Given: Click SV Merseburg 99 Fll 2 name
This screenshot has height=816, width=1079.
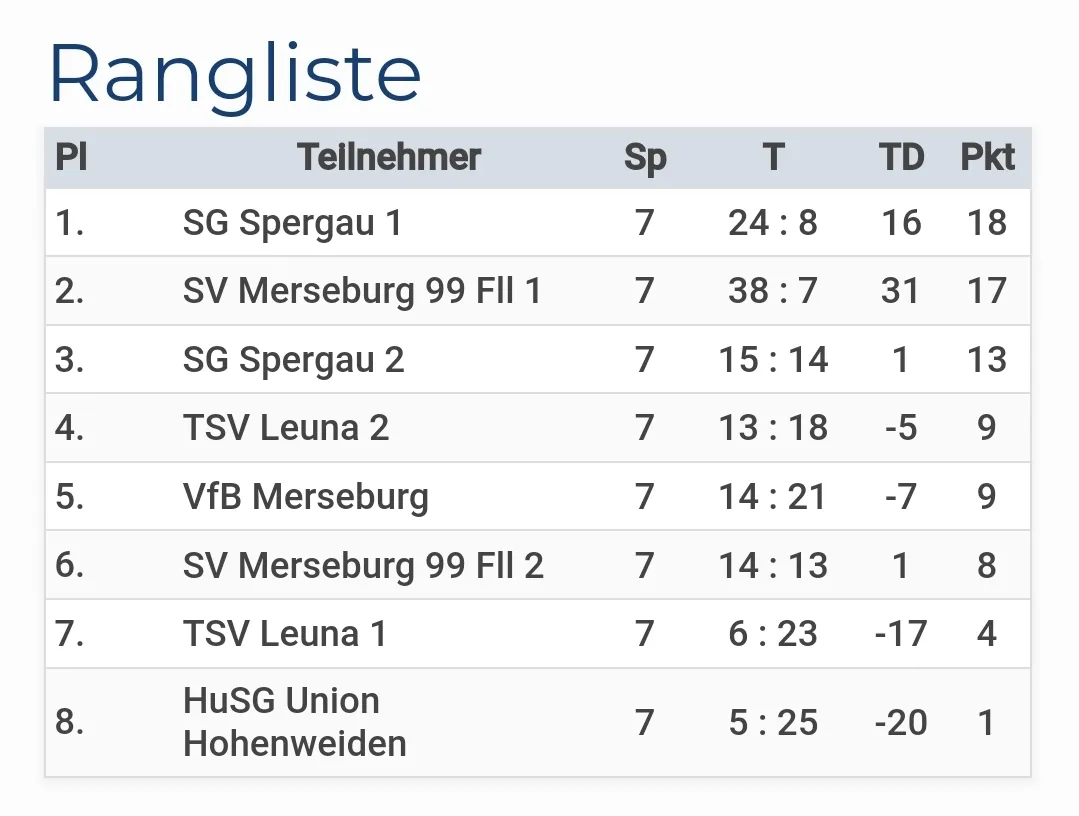Looking at the screenshot, I should point(363,566).
